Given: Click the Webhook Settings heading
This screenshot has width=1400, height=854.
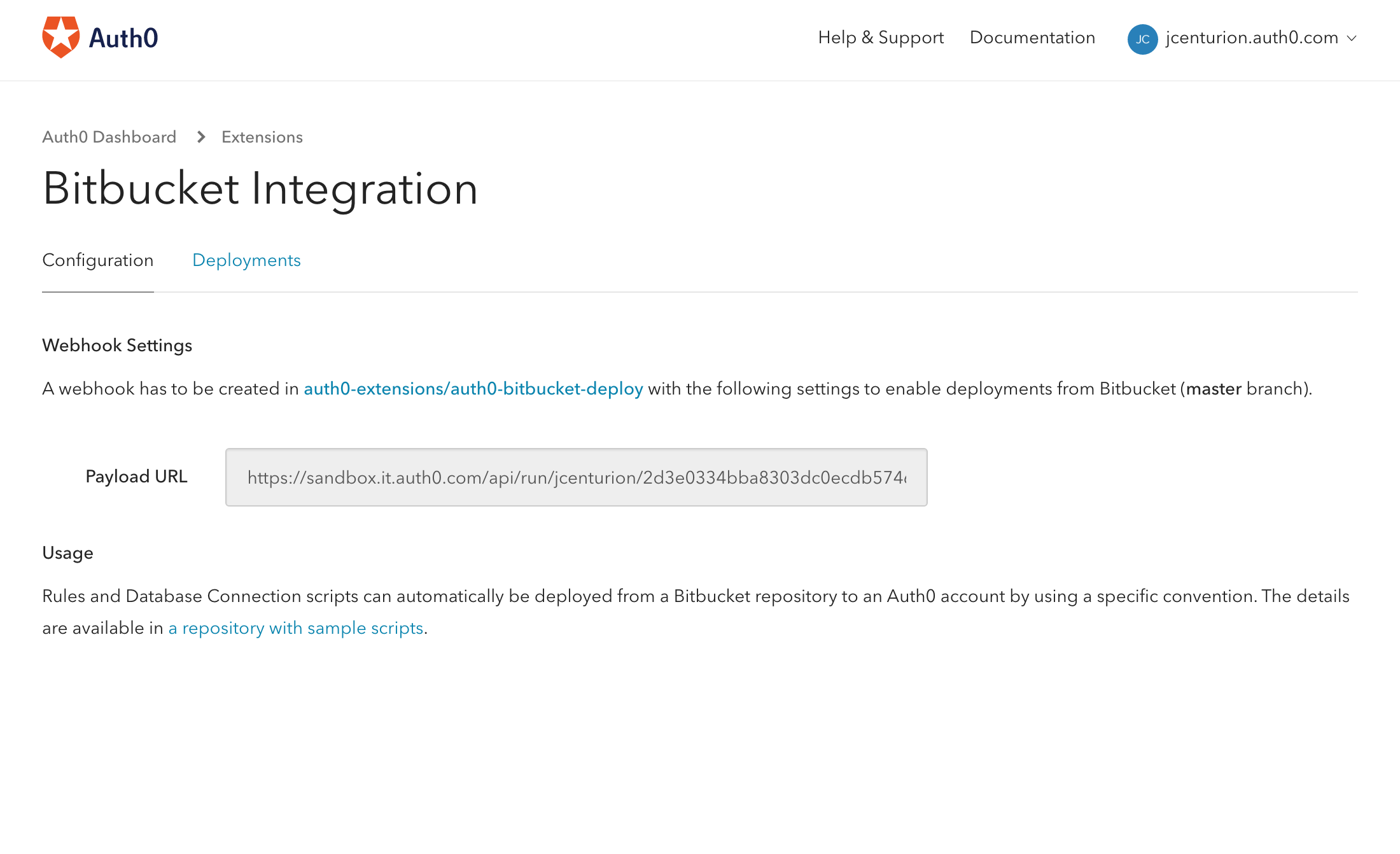Looking at the screenshot, I should (x=117, y=345).
